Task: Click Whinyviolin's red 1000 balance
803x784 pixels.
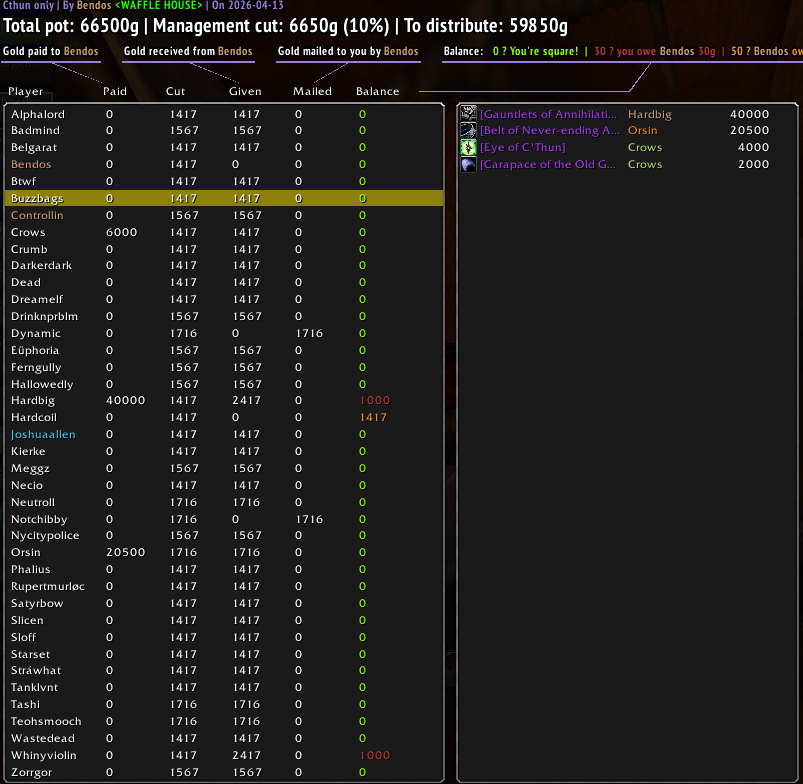Action: (375, 755)
